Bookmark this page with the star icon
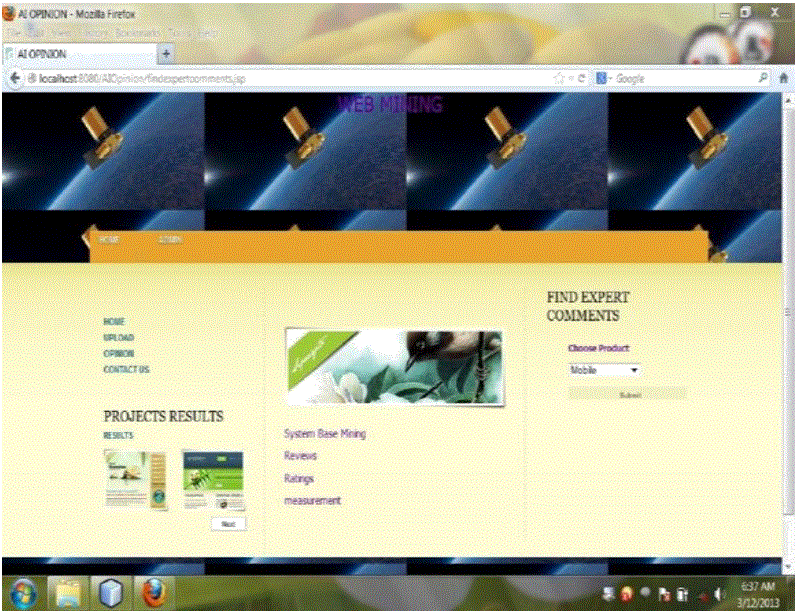 point(558,78)
